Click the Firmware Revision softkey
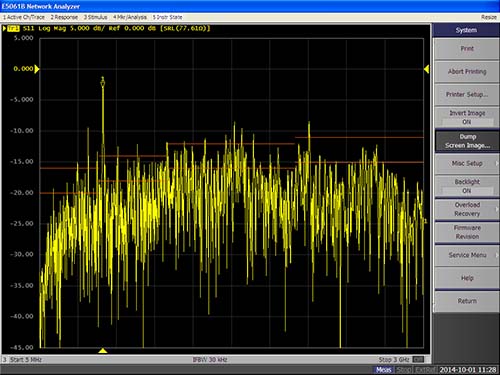 click(x=467, y=232)
